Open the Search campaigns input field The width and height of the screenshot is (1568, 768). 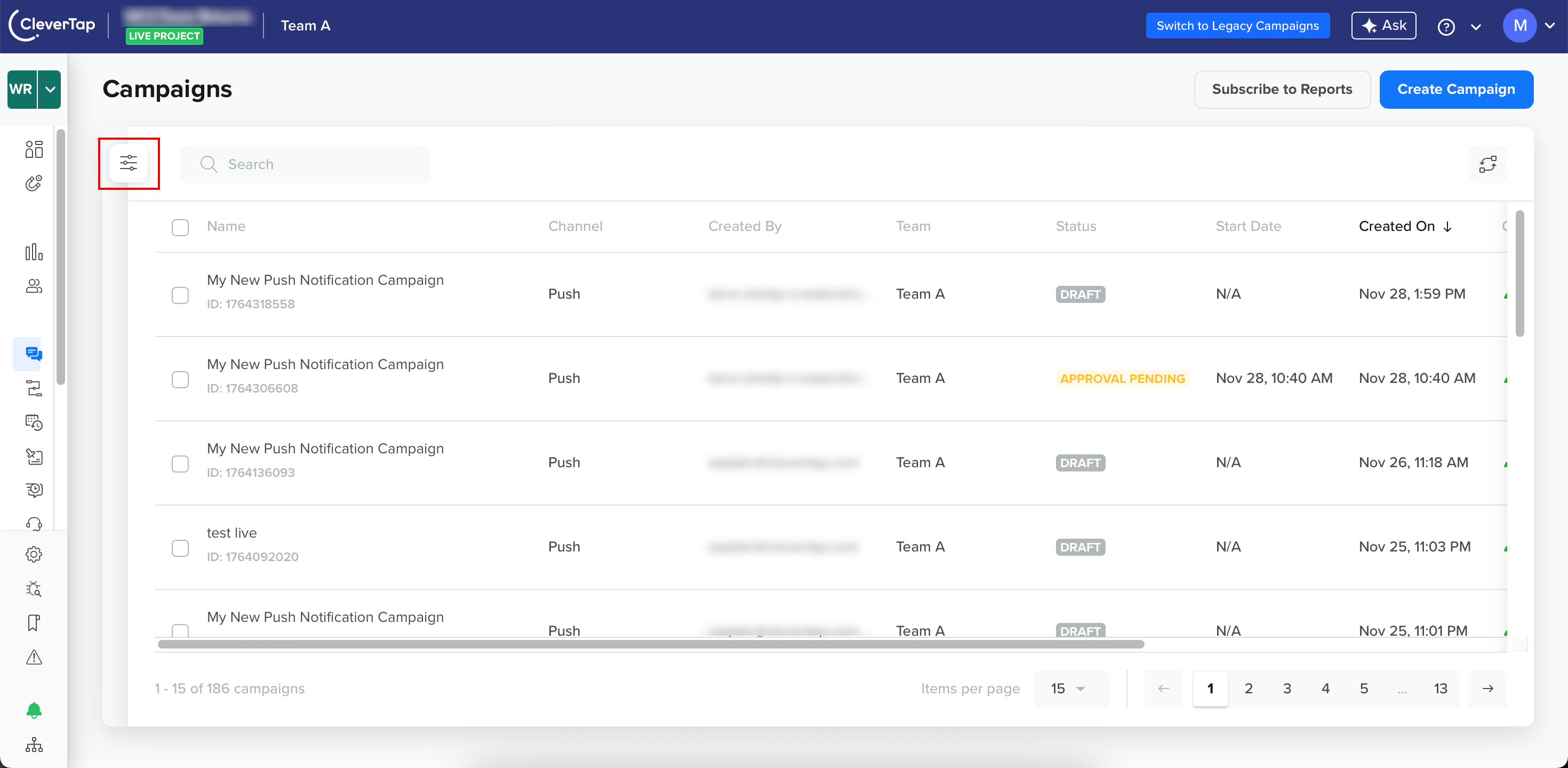[x=306, y=164]
